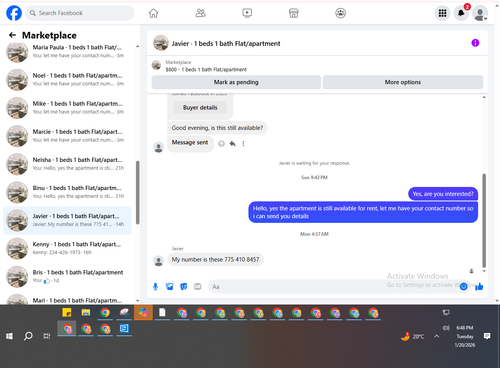Open Windows Start button
The height and width of the screenshot is (368, 500).
pos(9,336)
